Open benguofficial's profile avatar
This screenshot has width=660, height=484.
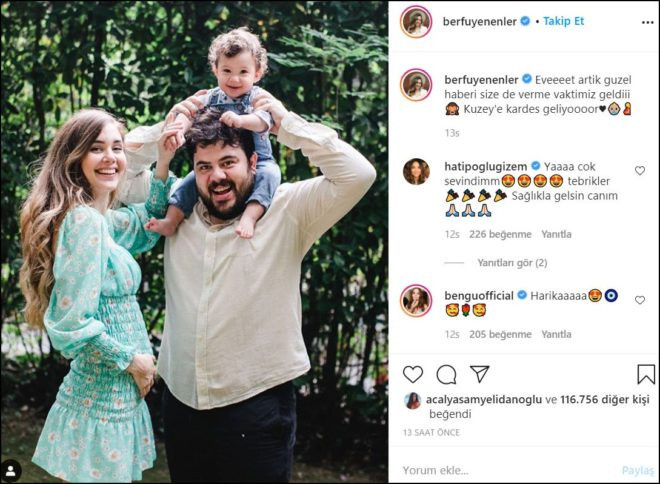(416, 301)
